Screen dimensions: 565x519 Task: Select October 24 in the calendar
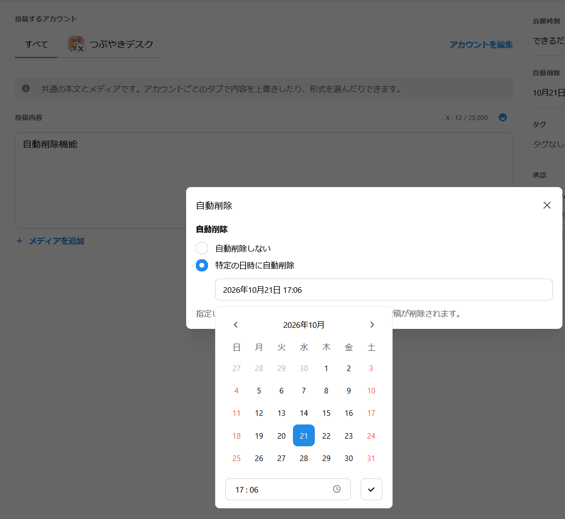tap(371, 435)
